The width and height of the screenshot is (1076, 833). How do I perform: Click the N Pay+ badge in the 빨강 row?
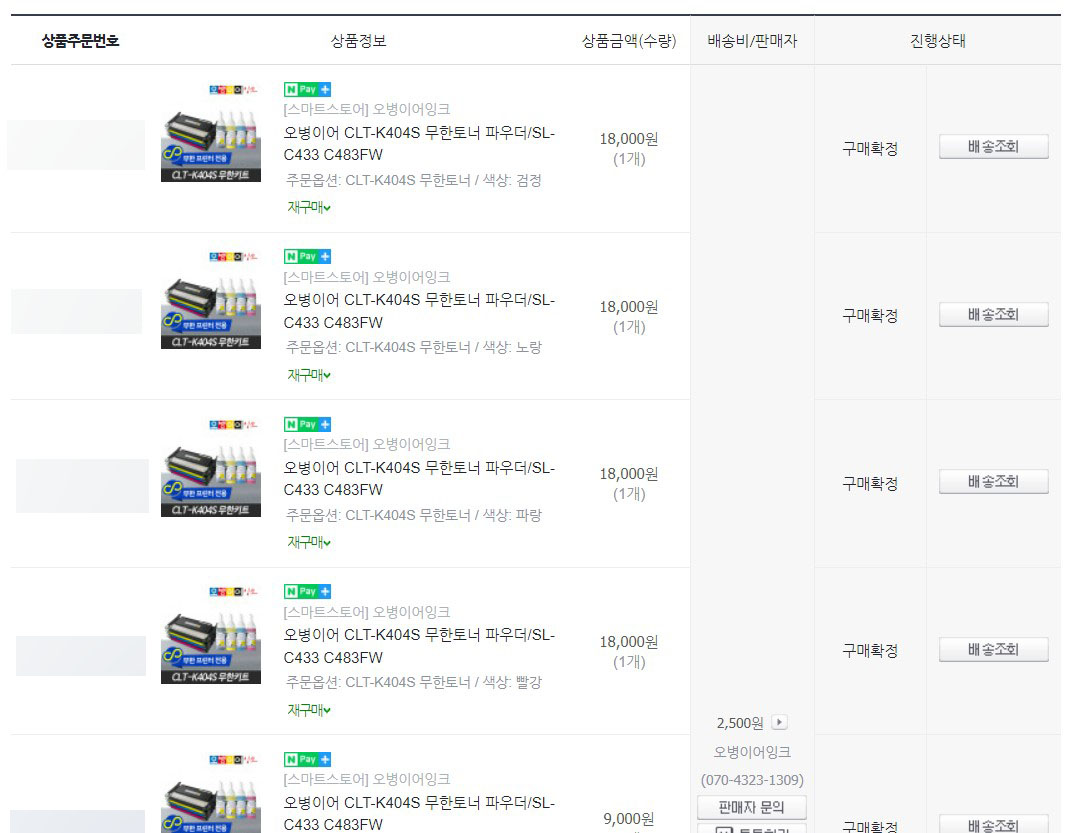pyautogui.click(x=307, y=591)
